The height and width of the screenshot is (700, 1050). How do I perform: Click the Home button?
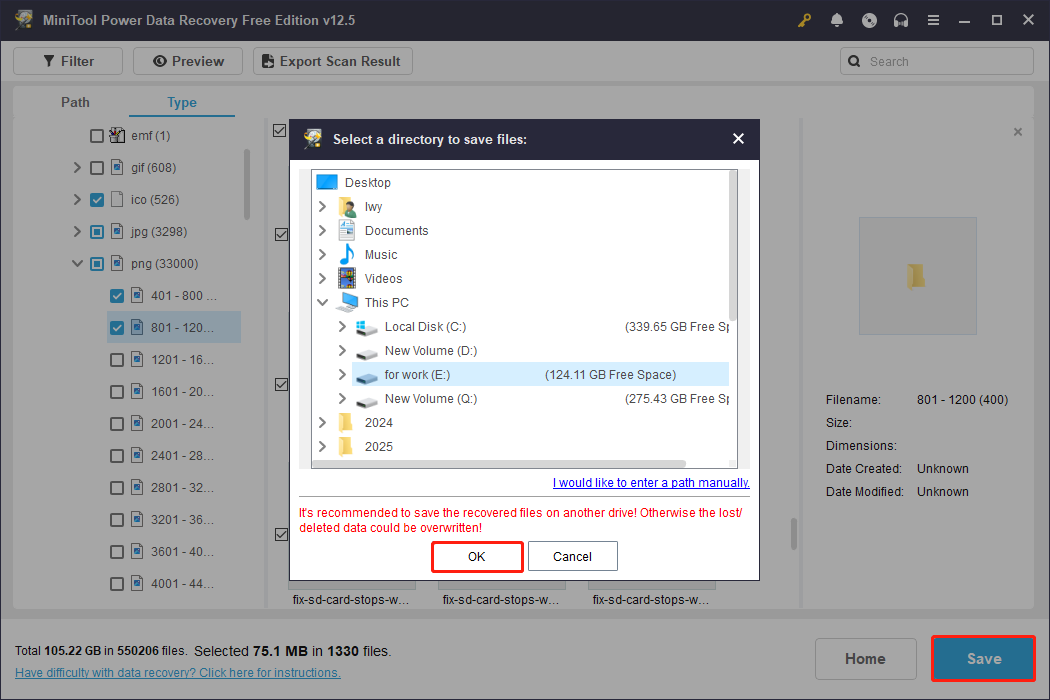click(865, 659)
